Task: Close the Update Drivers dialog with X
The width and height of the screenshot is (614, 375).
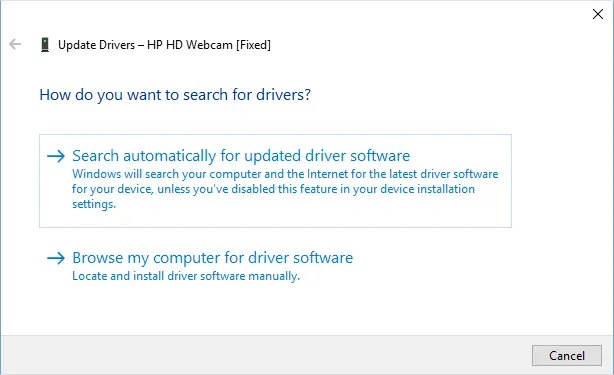Action: (x=598, y=14)
